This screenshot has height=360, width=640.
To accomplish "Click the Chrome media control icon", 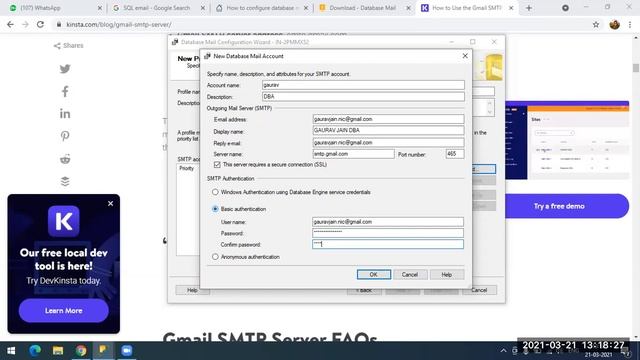I will tap(565, 8).
